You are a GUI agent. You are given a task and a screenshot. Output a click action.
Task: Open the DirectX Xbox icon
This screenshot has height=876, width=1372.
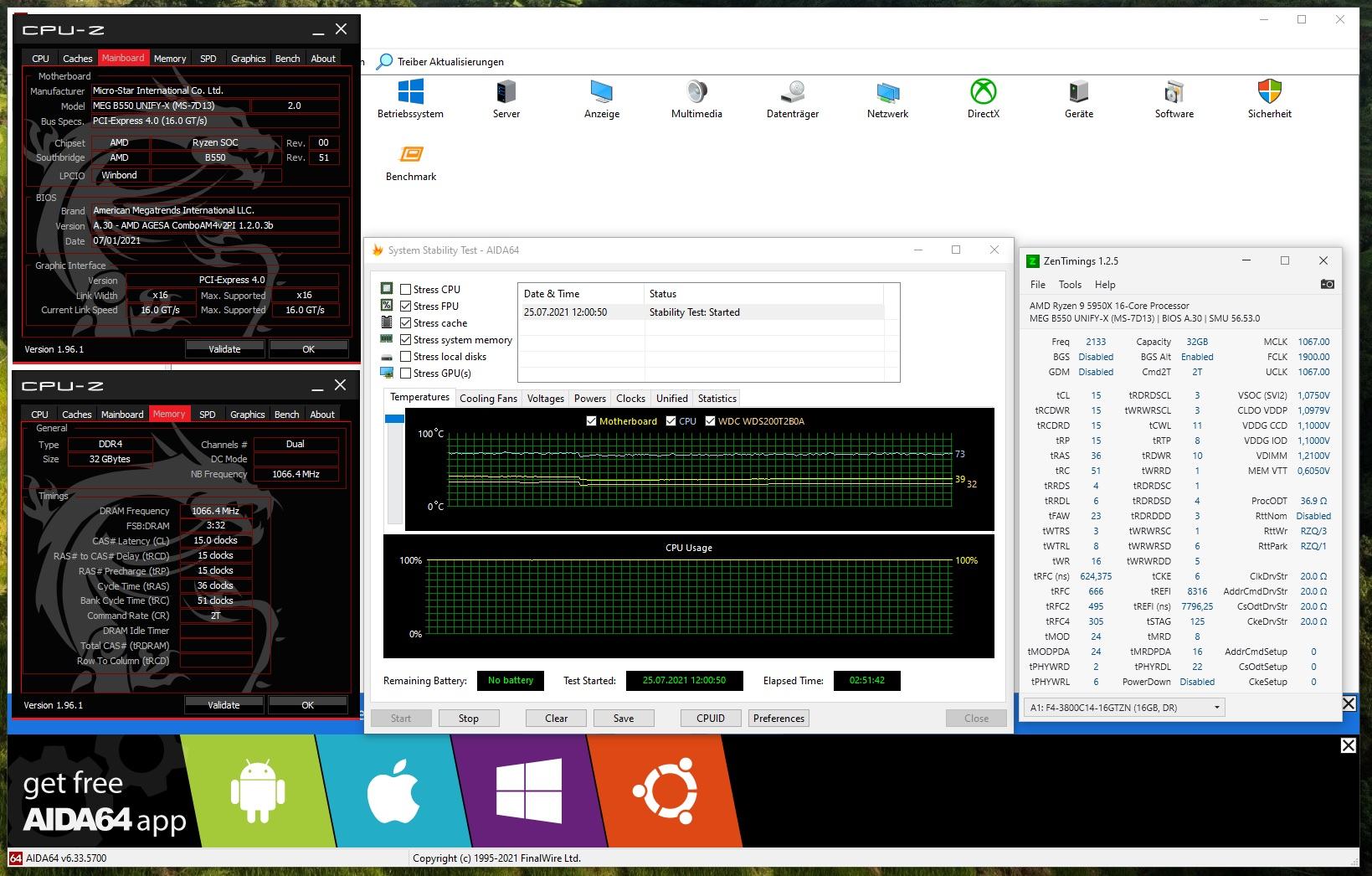[983, 91]
